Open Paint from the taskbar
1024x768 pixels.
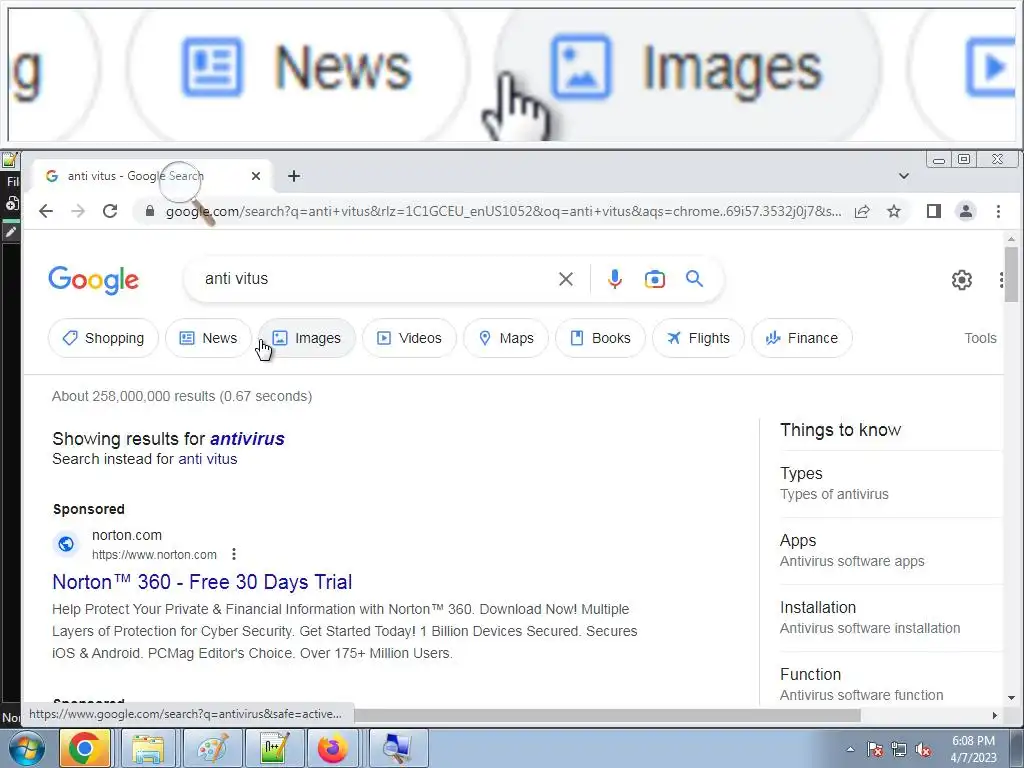click(212, 748)
